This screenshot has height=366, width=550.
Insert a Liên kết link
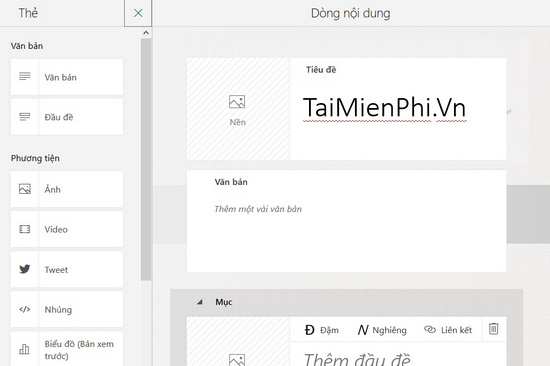click(x=448, y=330)
